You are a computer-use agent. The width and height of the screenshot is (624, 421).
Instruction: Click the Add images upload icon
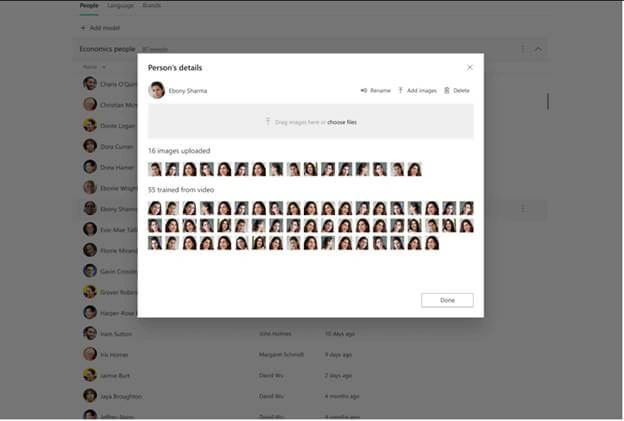[x=400, y=90]
